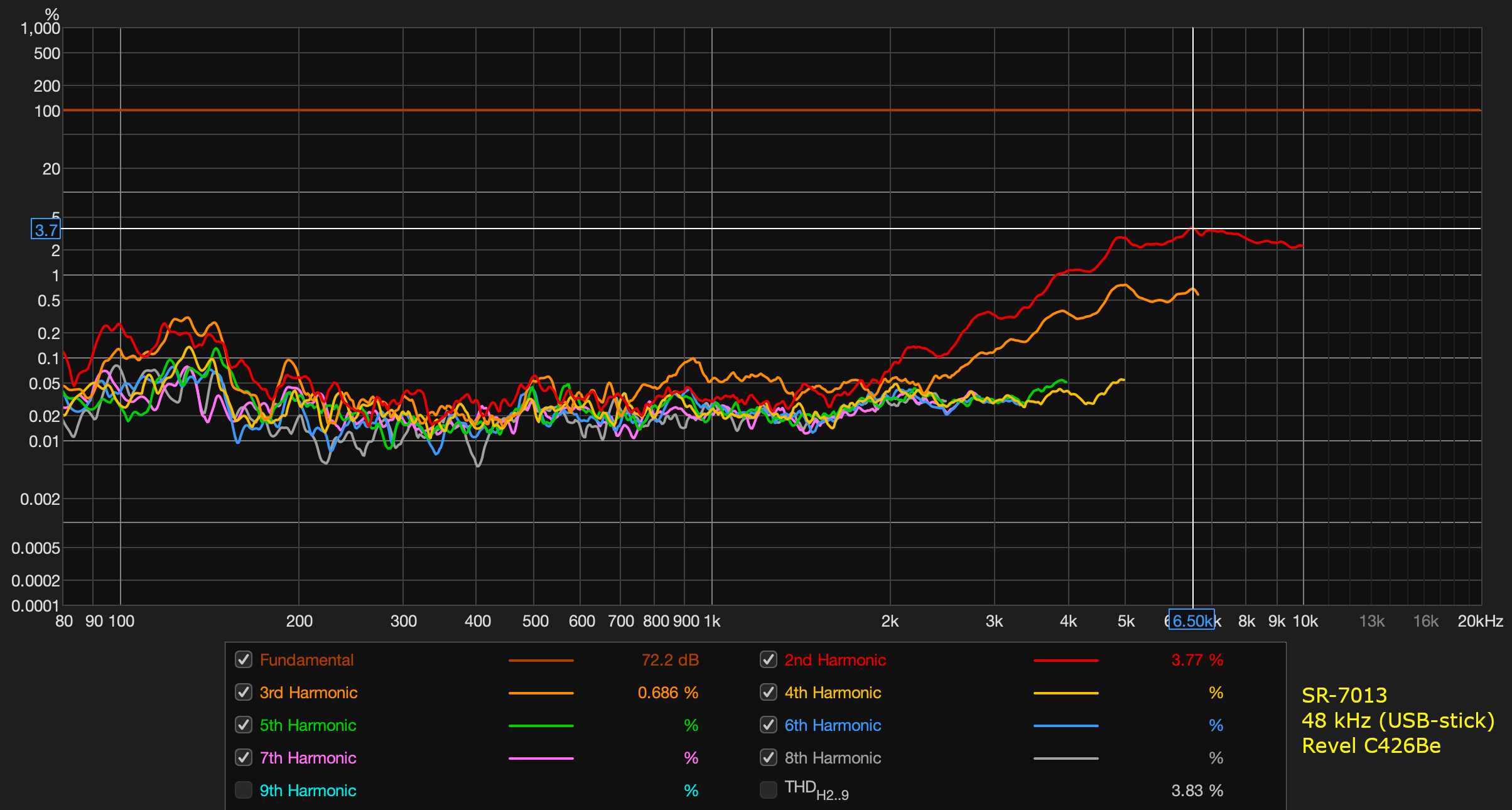This screenshot has width=1512, height=810.
Task: Click the 48 kHz (USB-stick) annotation
Action: [1398, 720]
